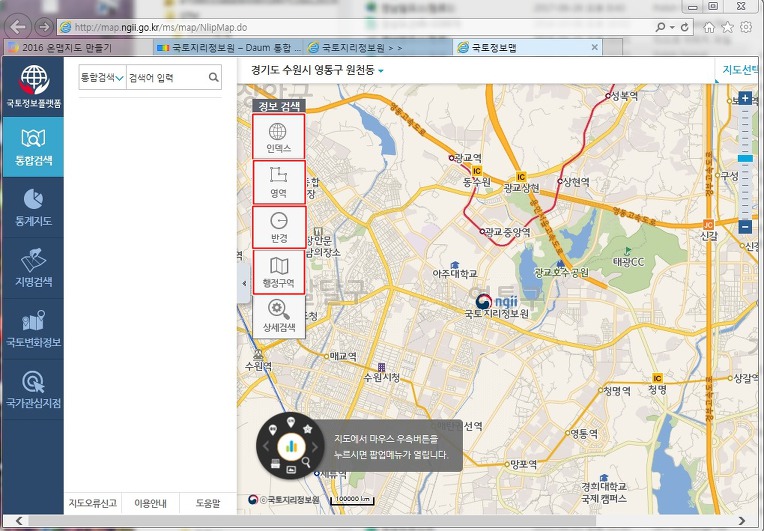Click 도움말 link
Image resolution: width=764 pixels, height=531 pixels.
(208, 503)
